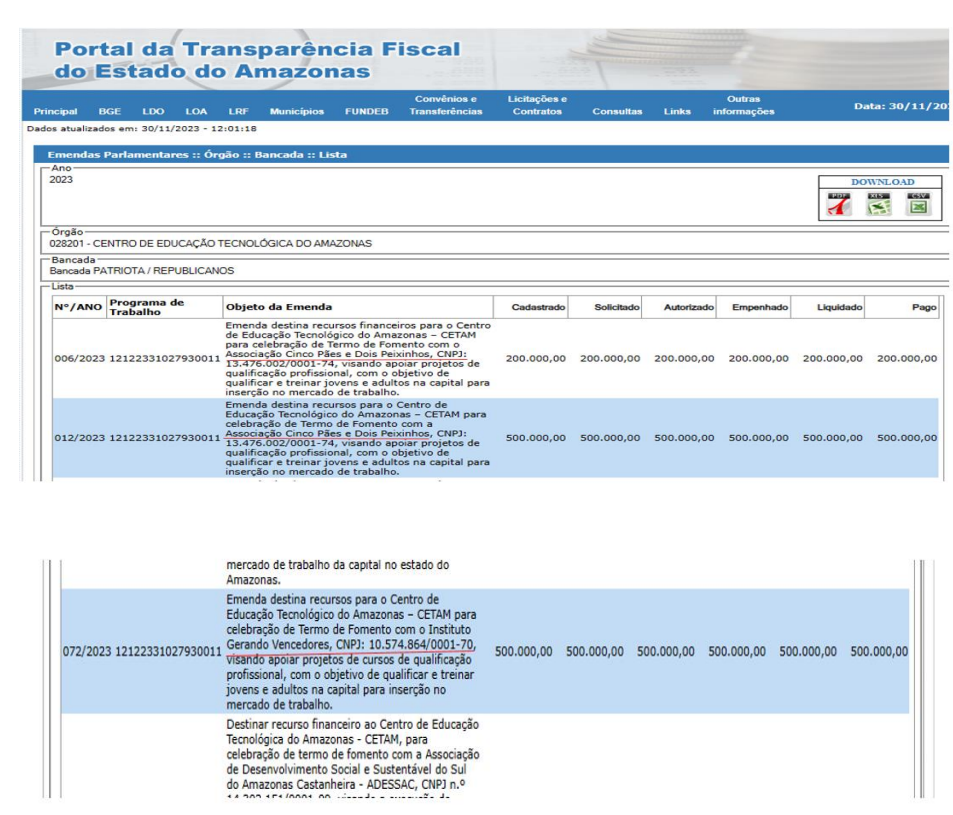Click the Cadastrado amount in row 012/2023
953x815 pixels.
tap(535, 438)
